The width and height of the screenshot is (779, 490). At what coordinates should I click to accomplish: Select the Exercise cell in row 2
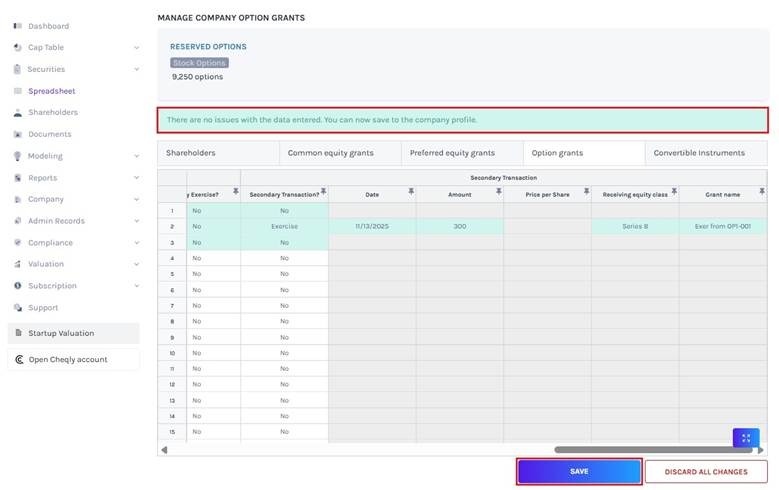(284, 227)
